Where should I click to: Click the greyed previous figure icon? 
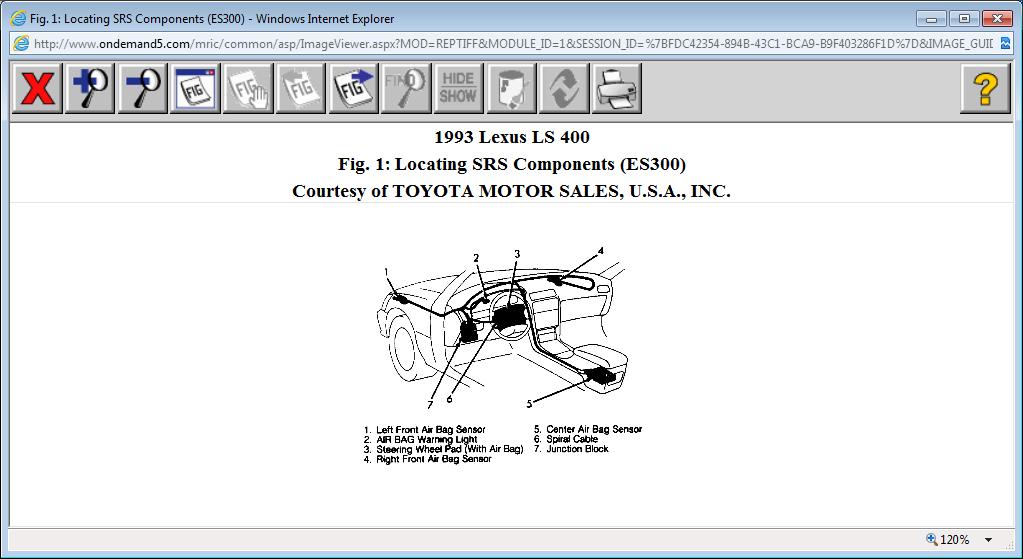coord(301,88)
